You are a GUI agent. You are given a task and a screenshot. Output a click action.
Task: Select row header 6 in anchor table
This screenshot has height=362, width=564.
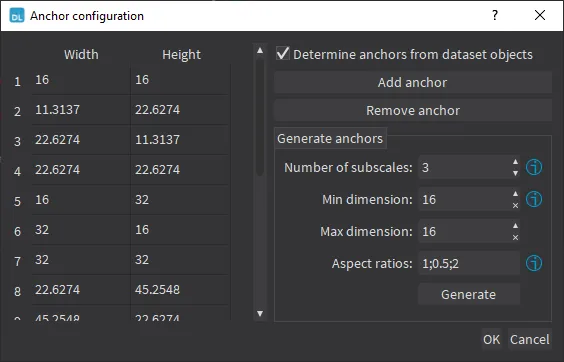point(17,231)
